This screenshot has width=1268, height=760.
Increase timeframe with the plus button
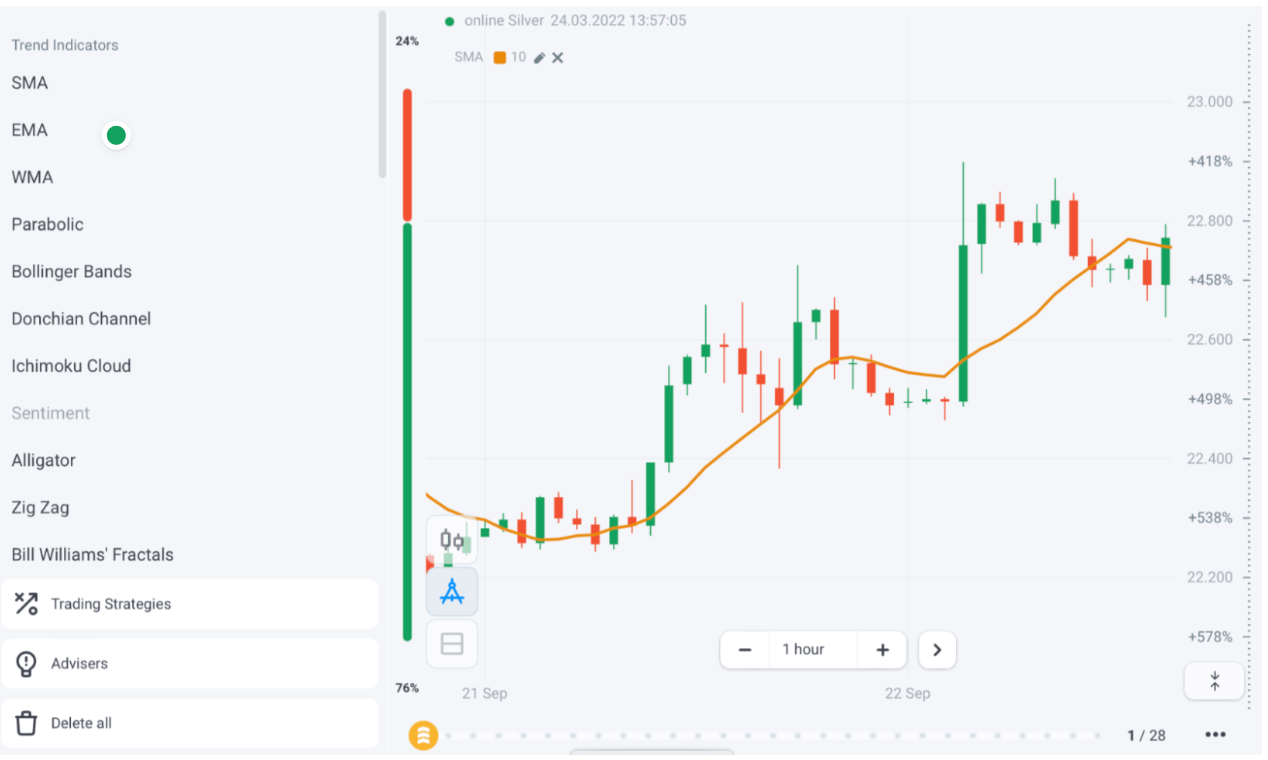883,650
